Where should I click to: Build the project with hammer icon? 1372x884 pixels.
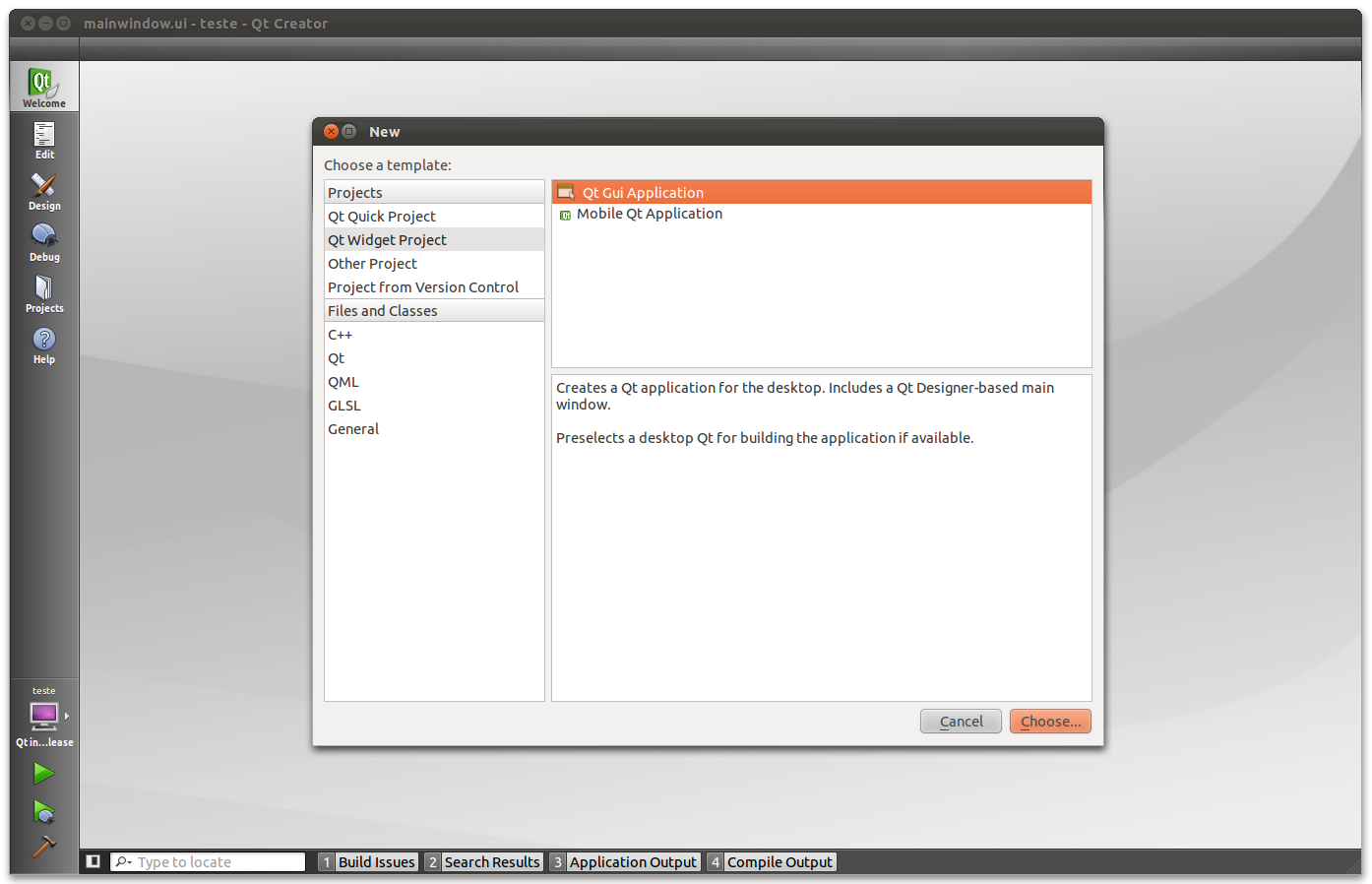43,846
